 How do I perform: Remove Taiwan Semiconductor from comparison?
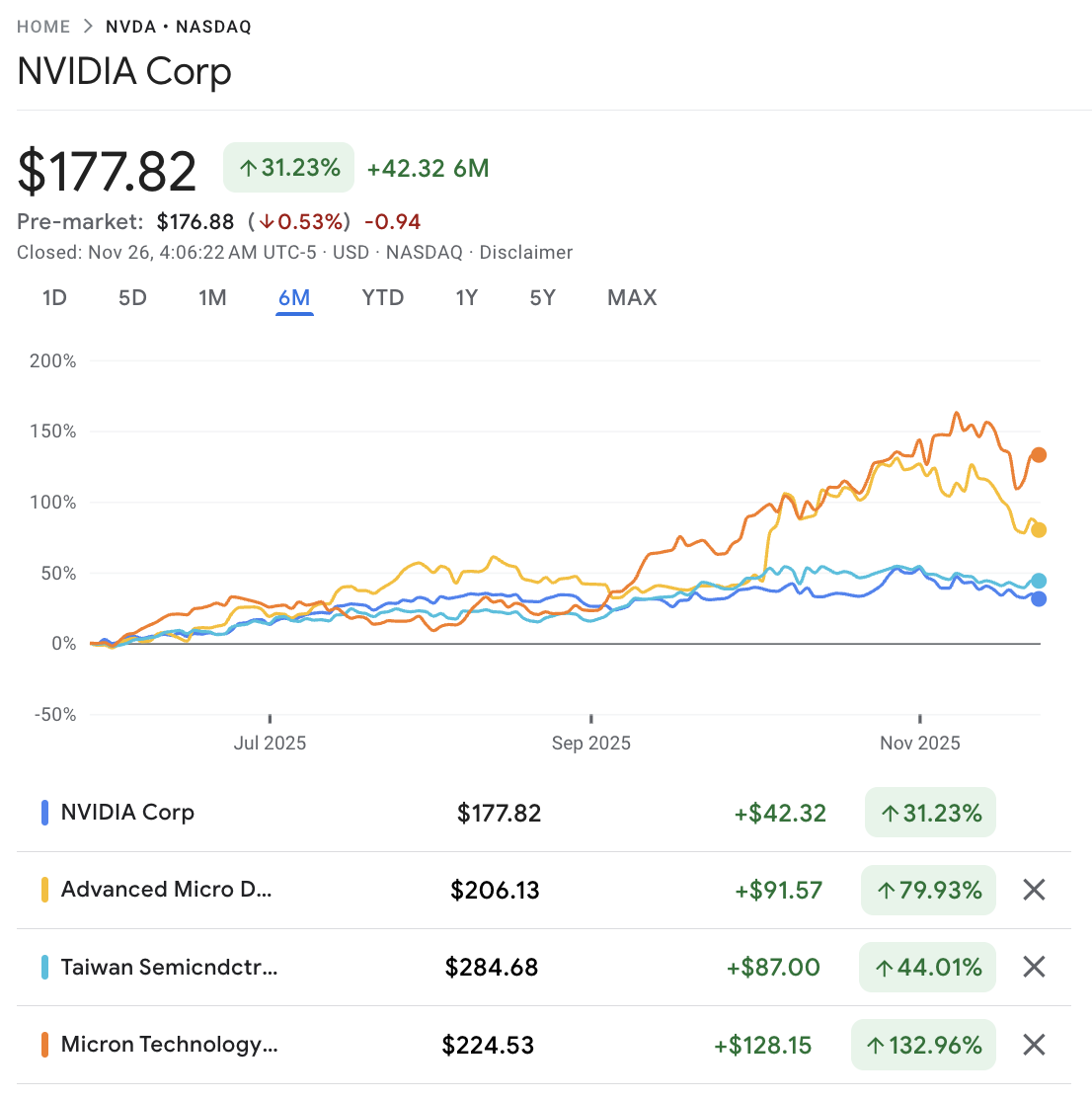coord(1034,967)
